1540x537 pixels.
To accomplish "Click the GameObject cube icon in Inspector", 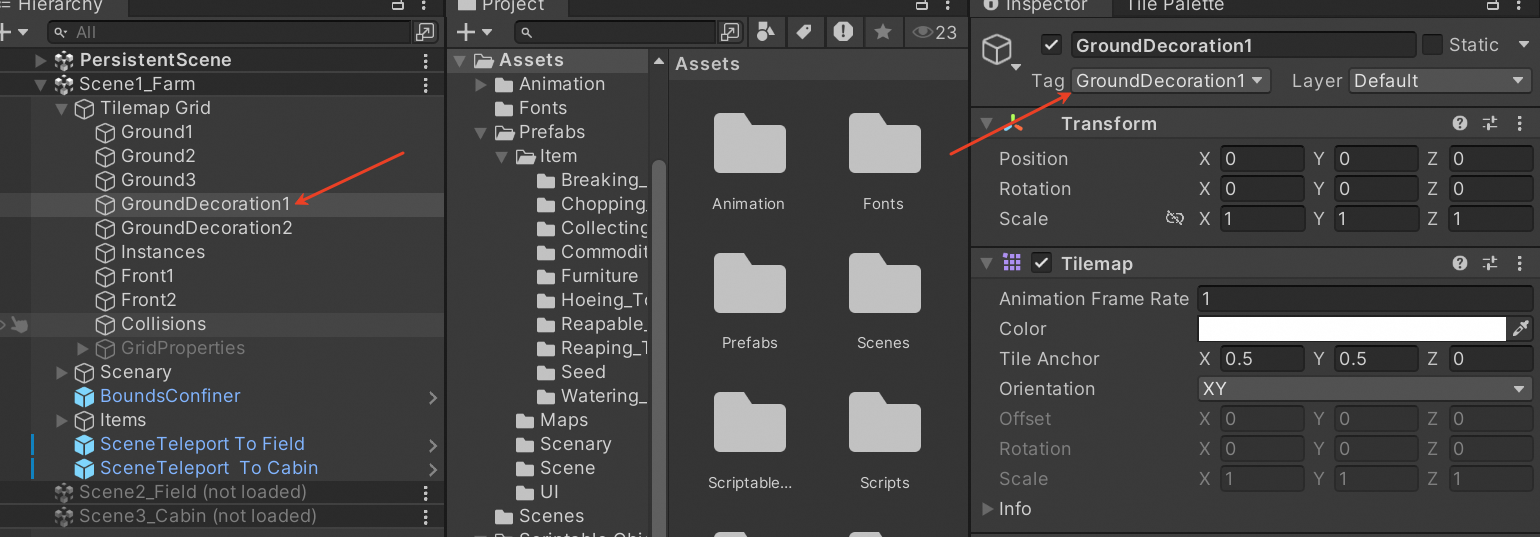I will coord(997,49).
